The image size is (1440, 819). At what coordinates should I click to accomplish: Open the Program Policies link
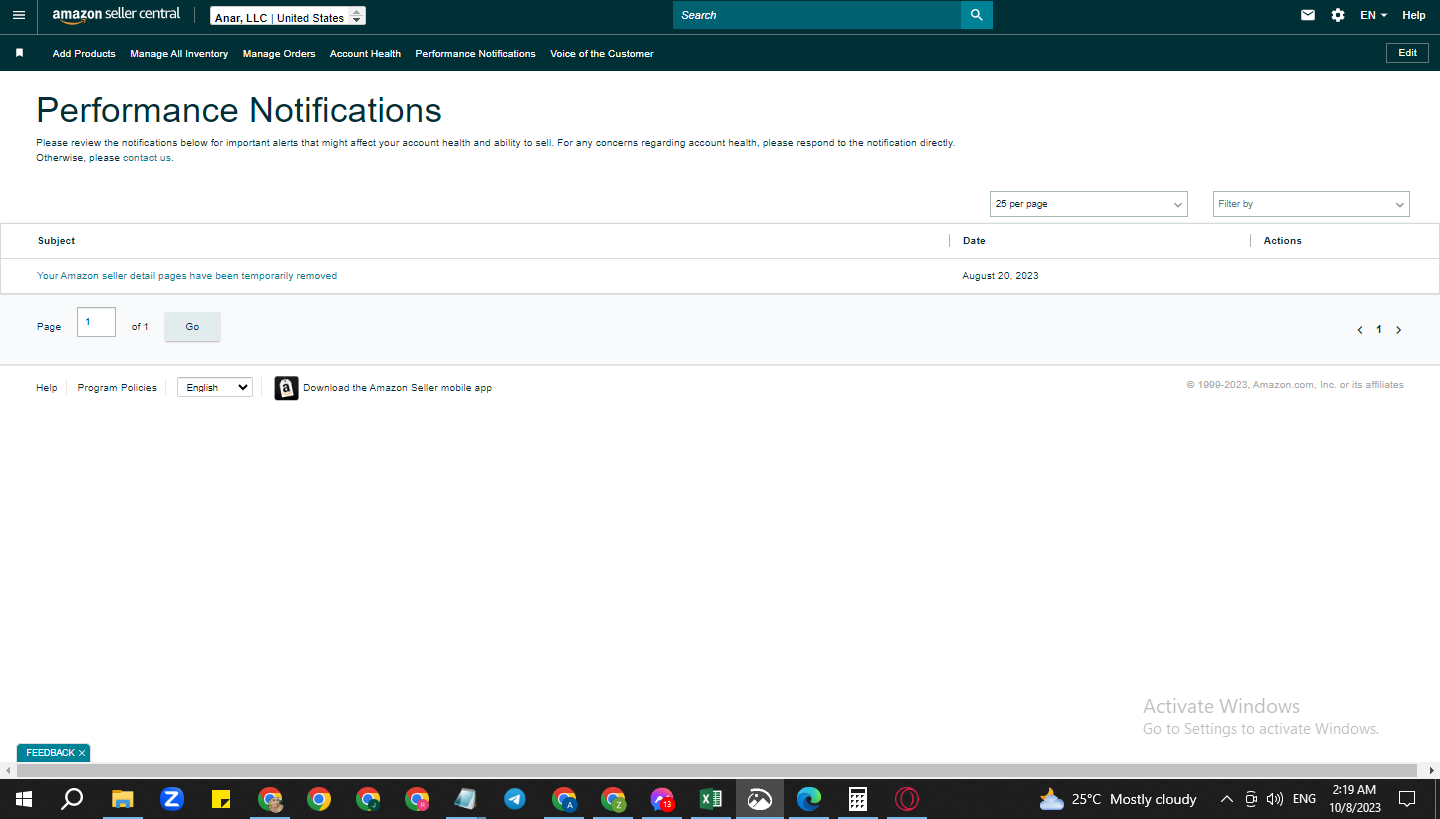(117, 388)
